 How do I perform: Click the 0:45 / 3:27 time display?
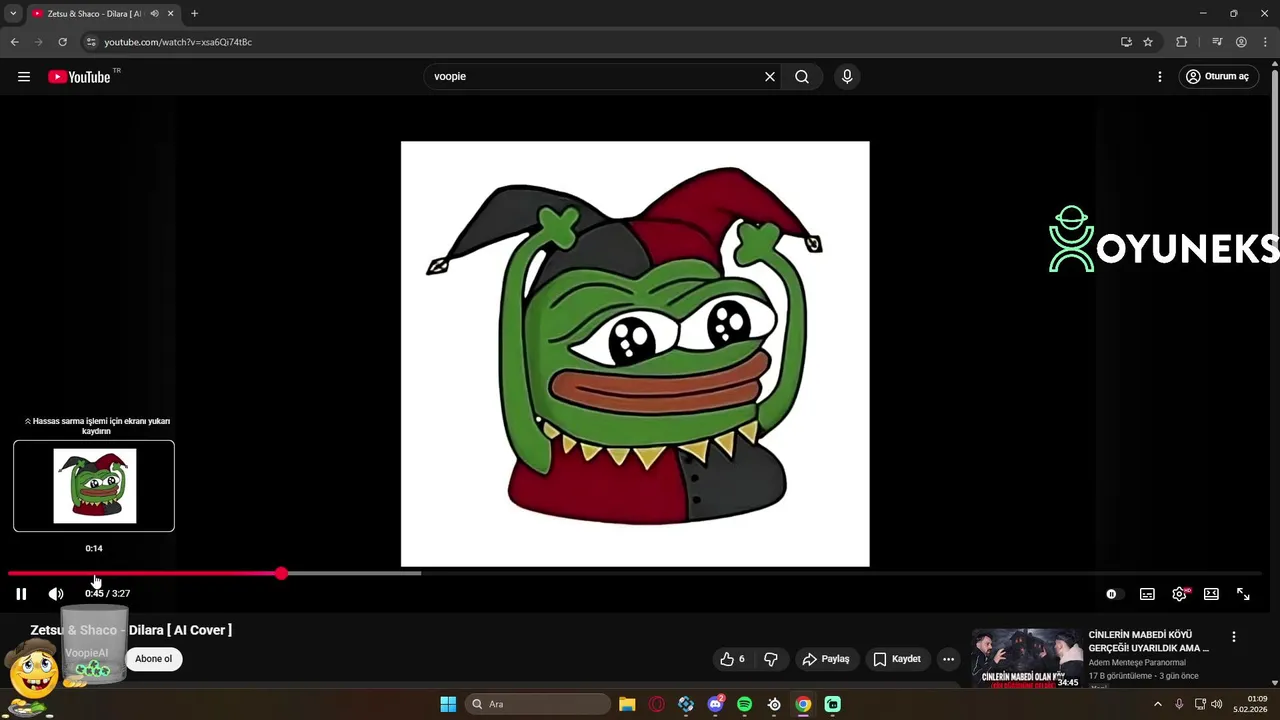pyautogui.click(x=107, y=594)
